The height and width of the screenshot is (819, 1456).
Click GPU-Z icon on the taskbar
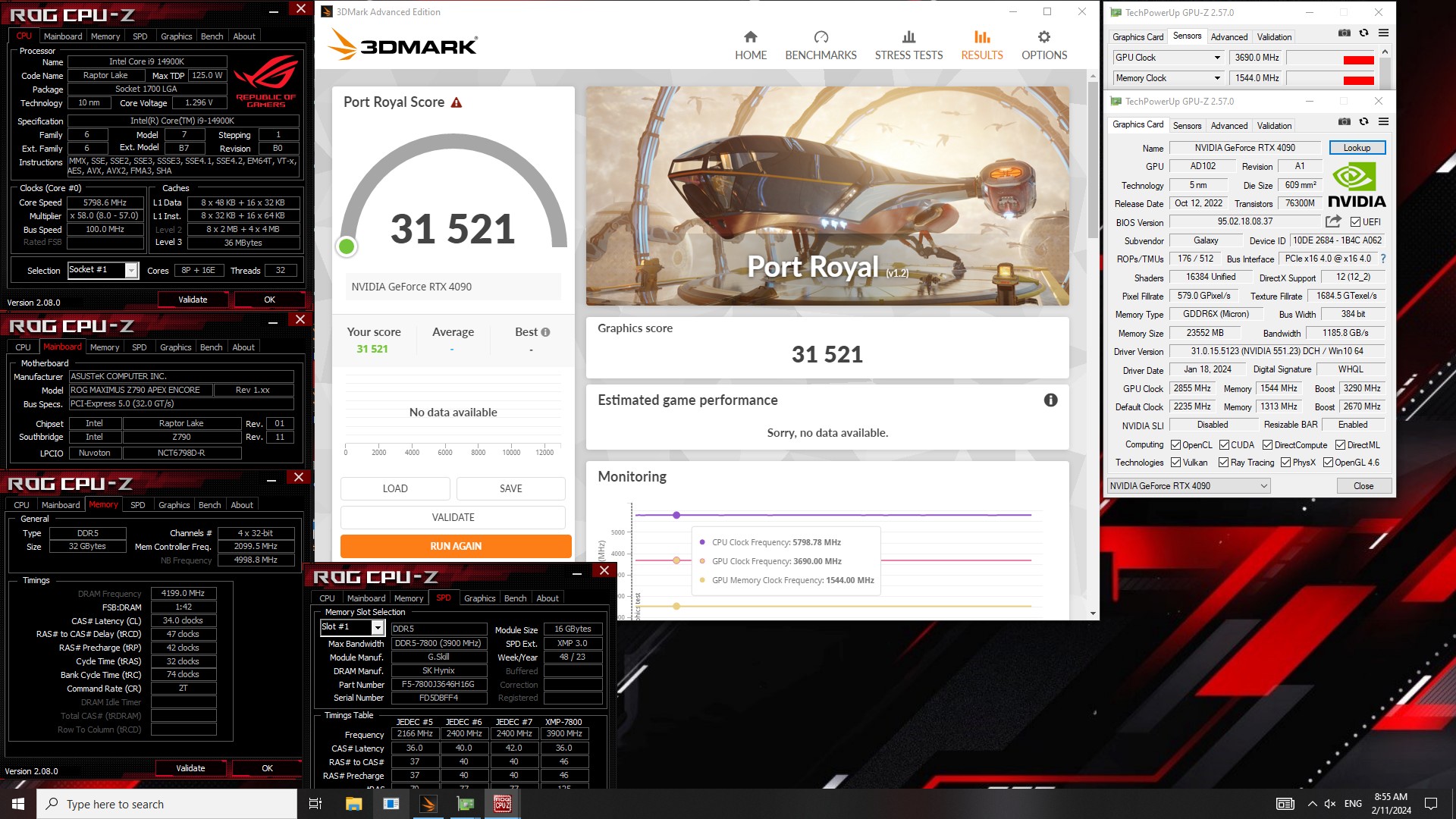pyautogui.click(x=466, y=804)
